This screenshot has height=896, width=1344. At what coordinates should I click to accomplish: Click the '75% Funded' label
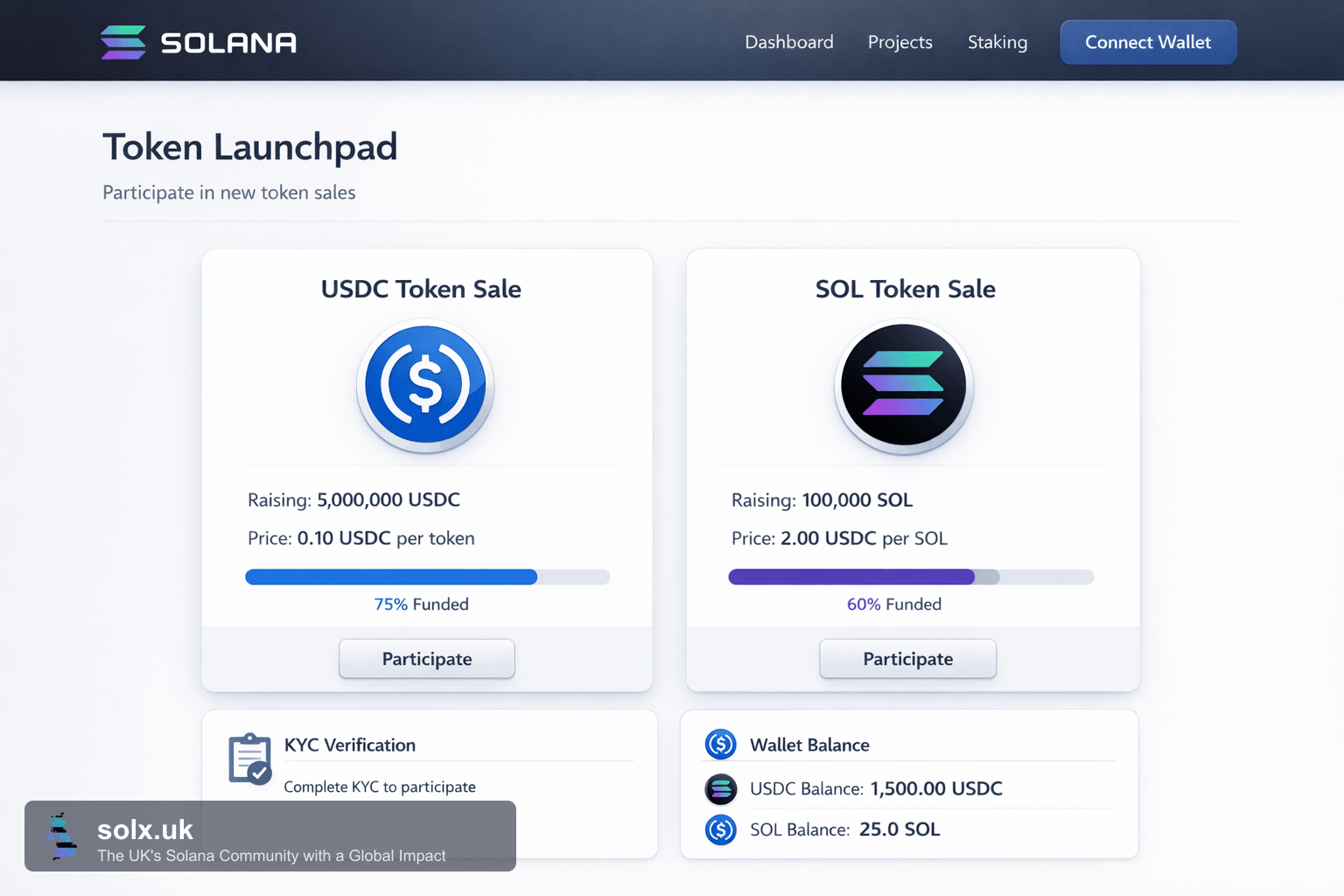coord(422,605)
